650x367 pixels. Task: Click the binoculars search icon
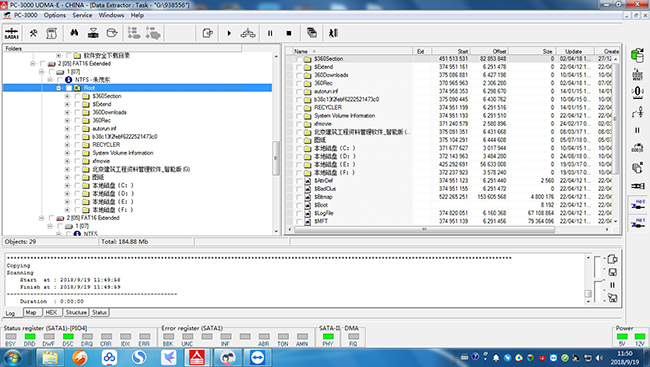pyautogui.click(x=74, y=33)
